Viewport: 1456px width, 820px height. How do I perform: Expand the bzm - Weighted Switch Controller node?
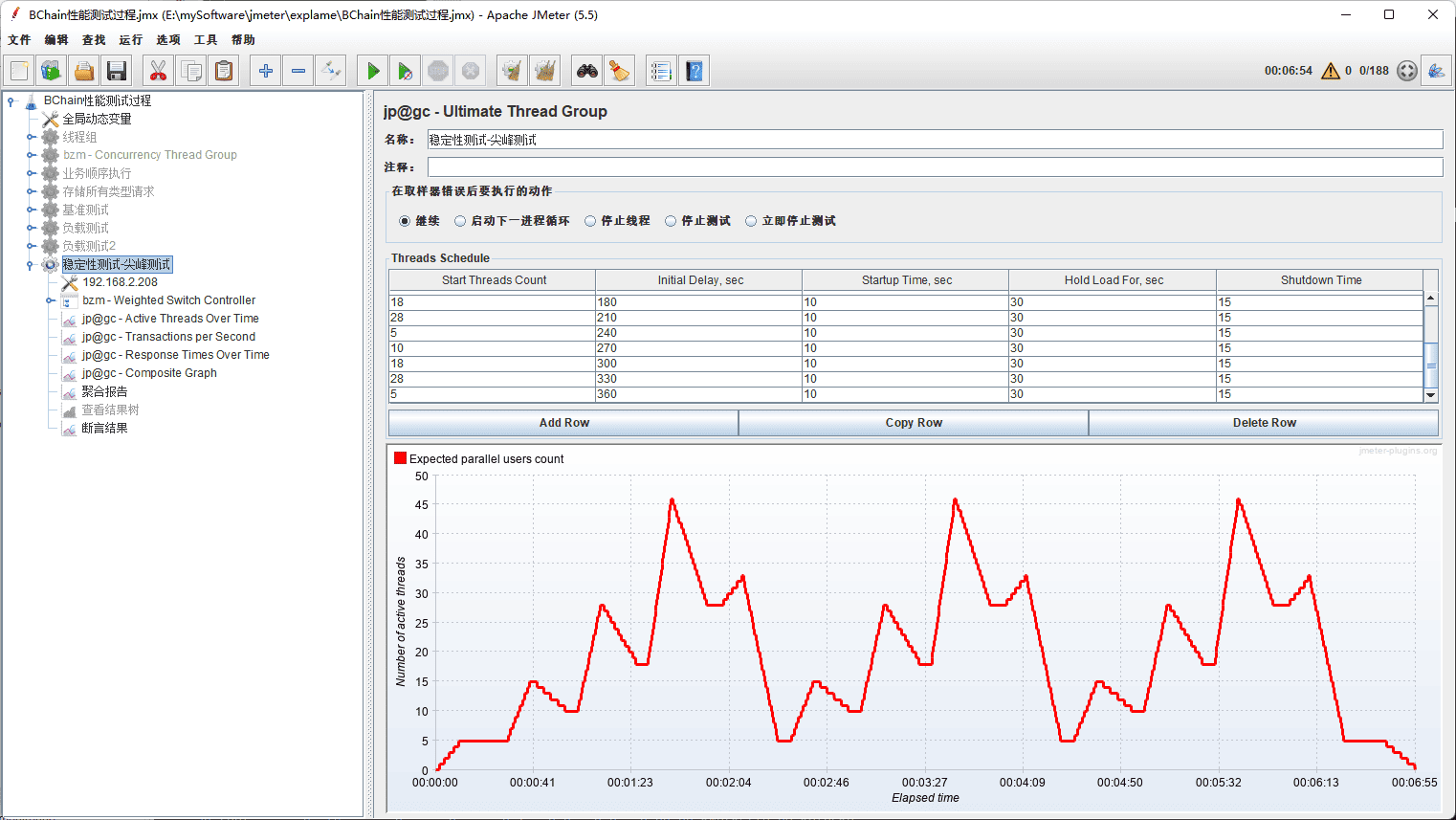click(x=51, y=300)
